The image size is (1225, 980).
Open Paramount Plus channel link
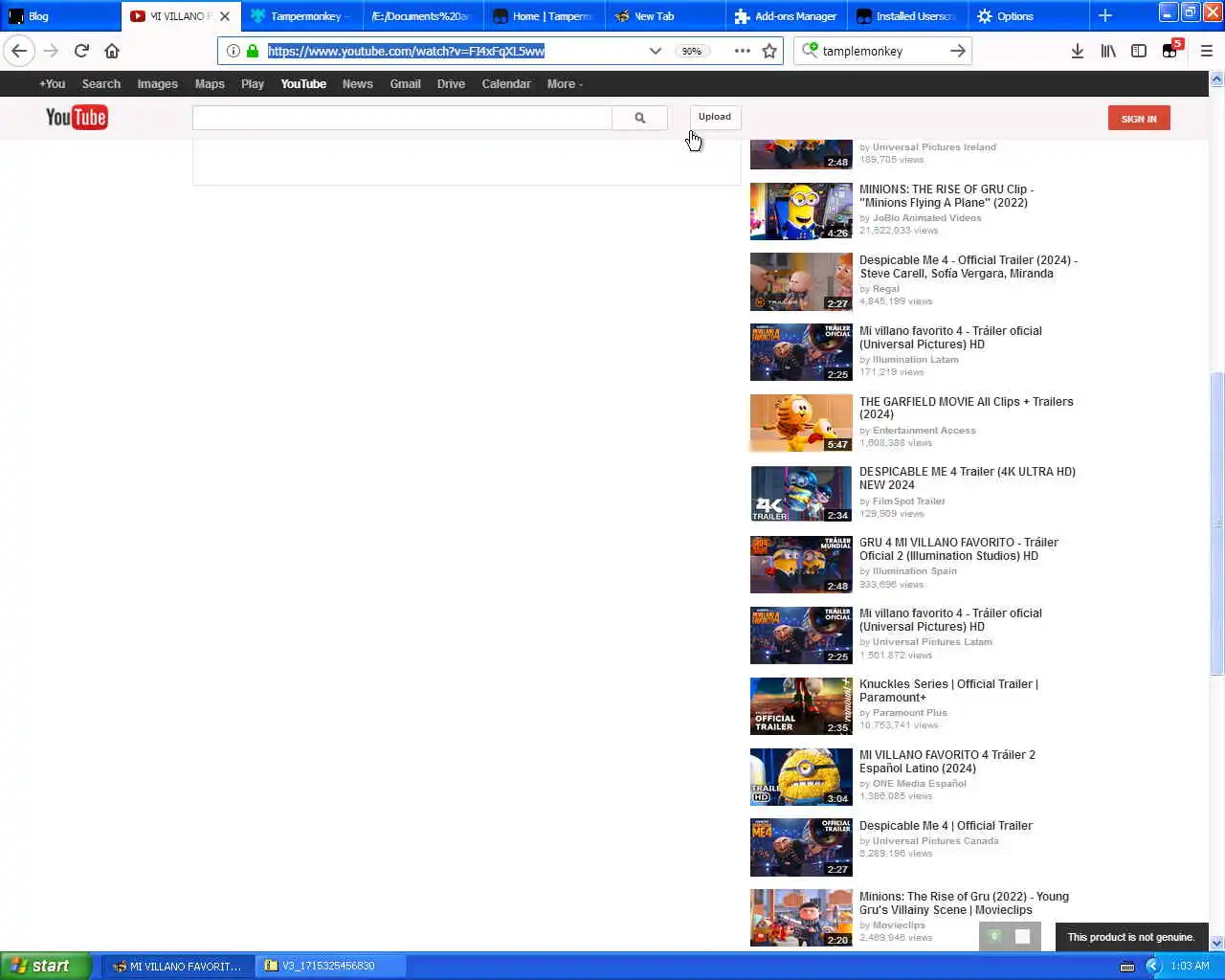[909, 713]
